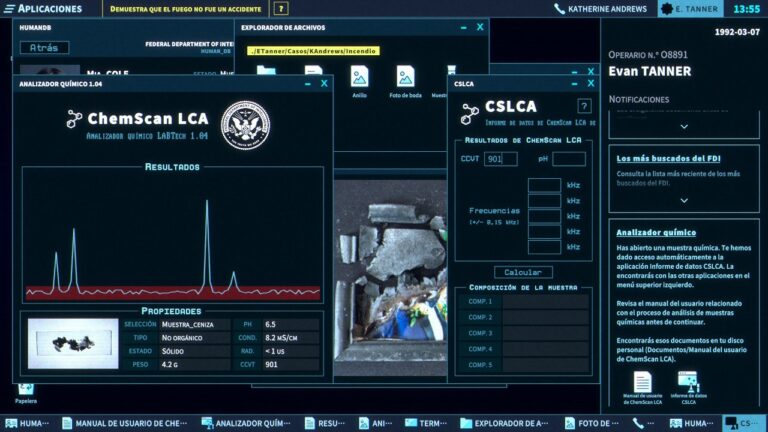Open the Informe de datos CSLCA icon

688,388
